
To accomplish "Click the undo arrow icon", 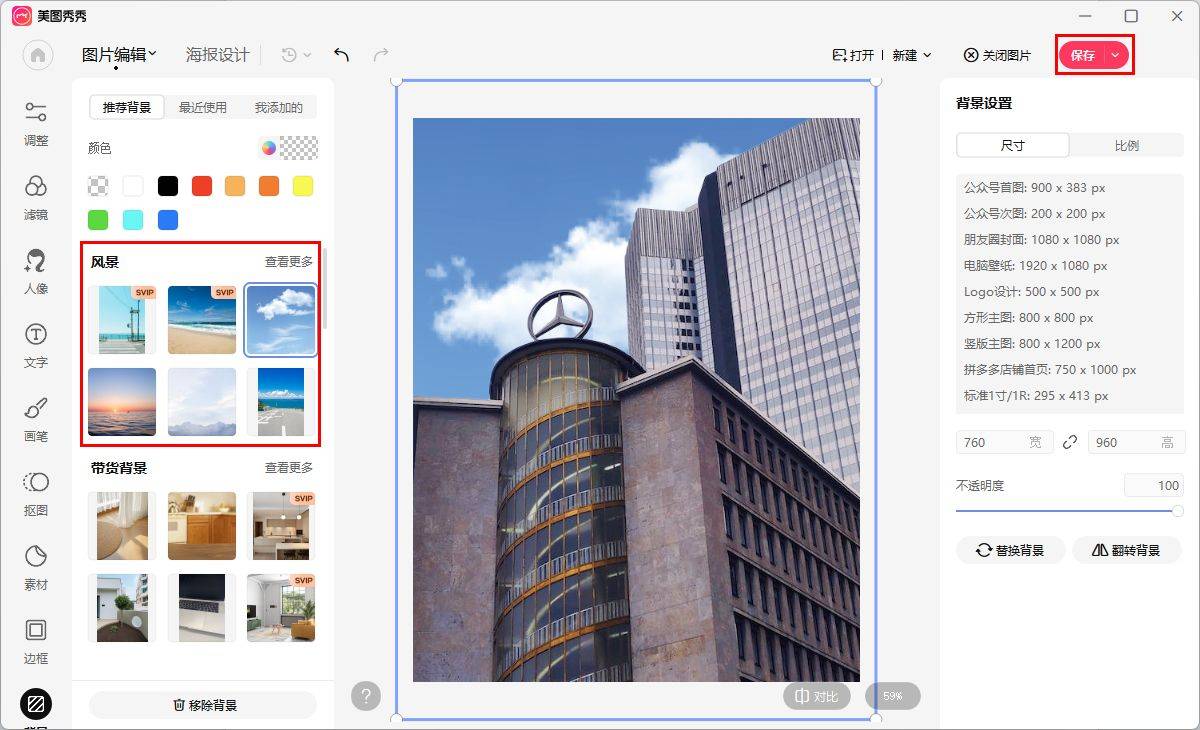I will pyautogui.click(x=342, y=55).
